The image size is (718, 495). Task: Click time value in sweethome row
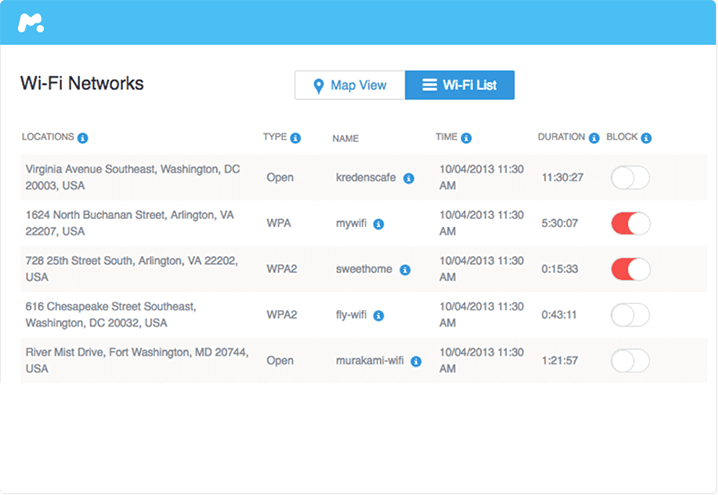tap(481, 269)
